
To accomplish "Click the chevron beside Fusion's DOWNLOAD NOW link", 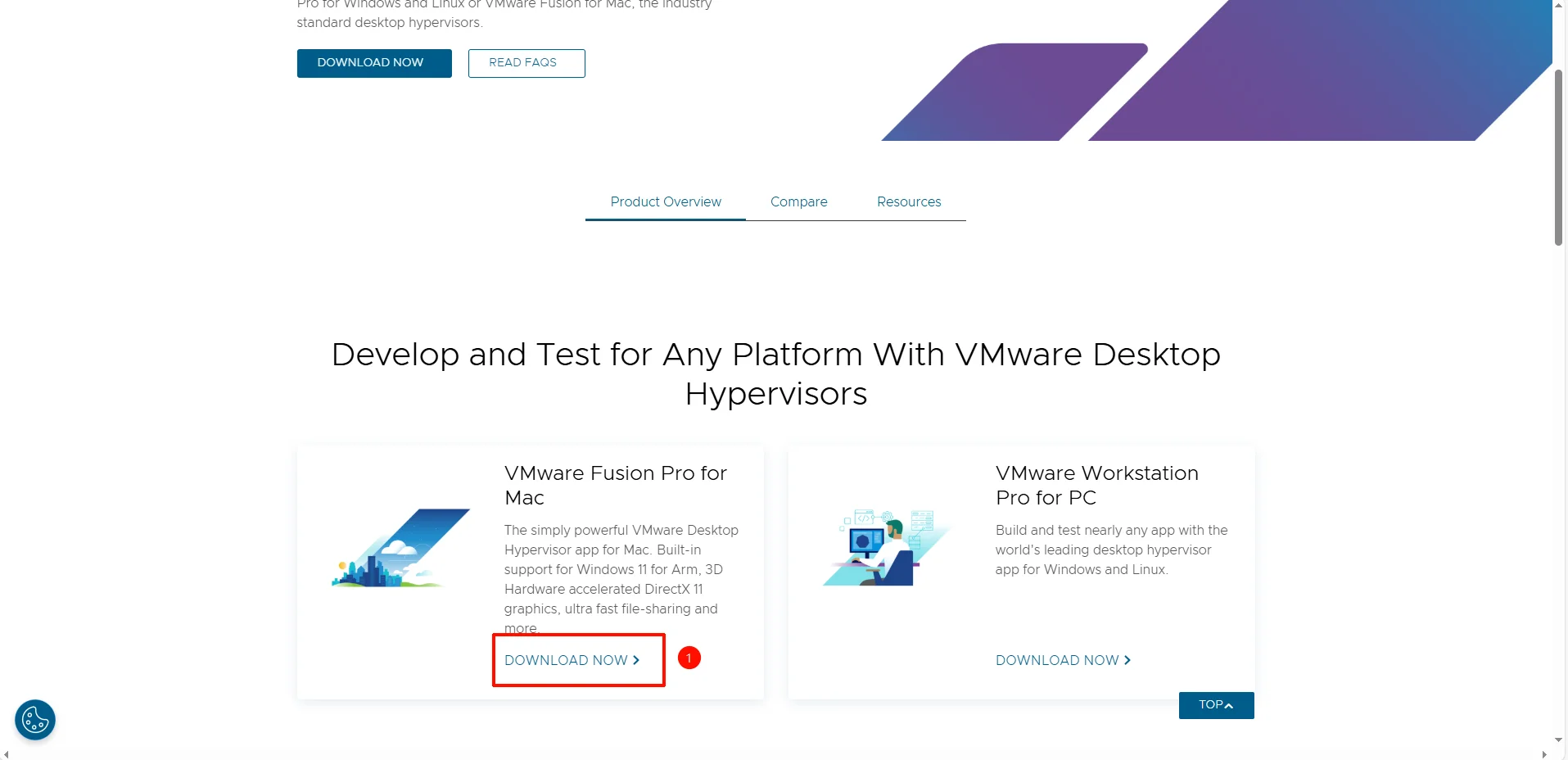I will 636,660.
